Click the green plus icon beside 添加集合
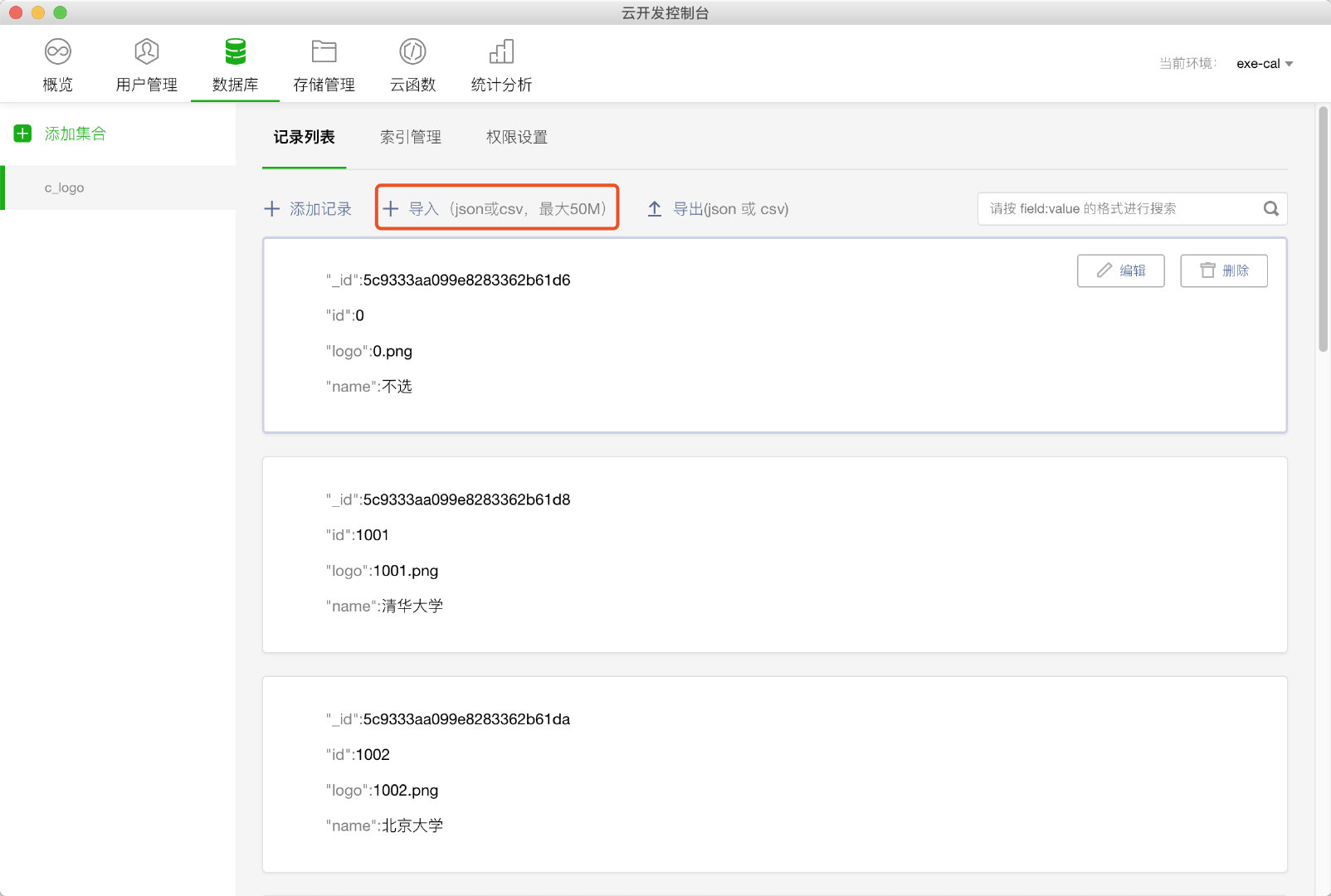The image size is (1331, 896). coord(23,134)
